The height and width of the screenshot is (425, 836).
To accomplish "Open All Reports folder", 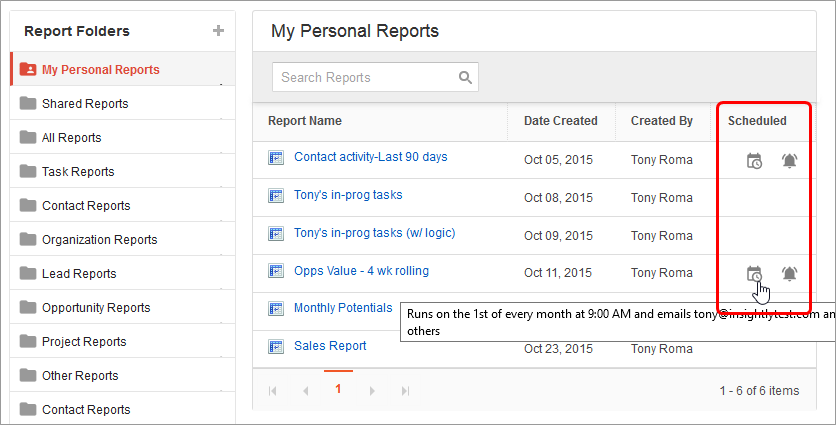I will click(123, 138).
